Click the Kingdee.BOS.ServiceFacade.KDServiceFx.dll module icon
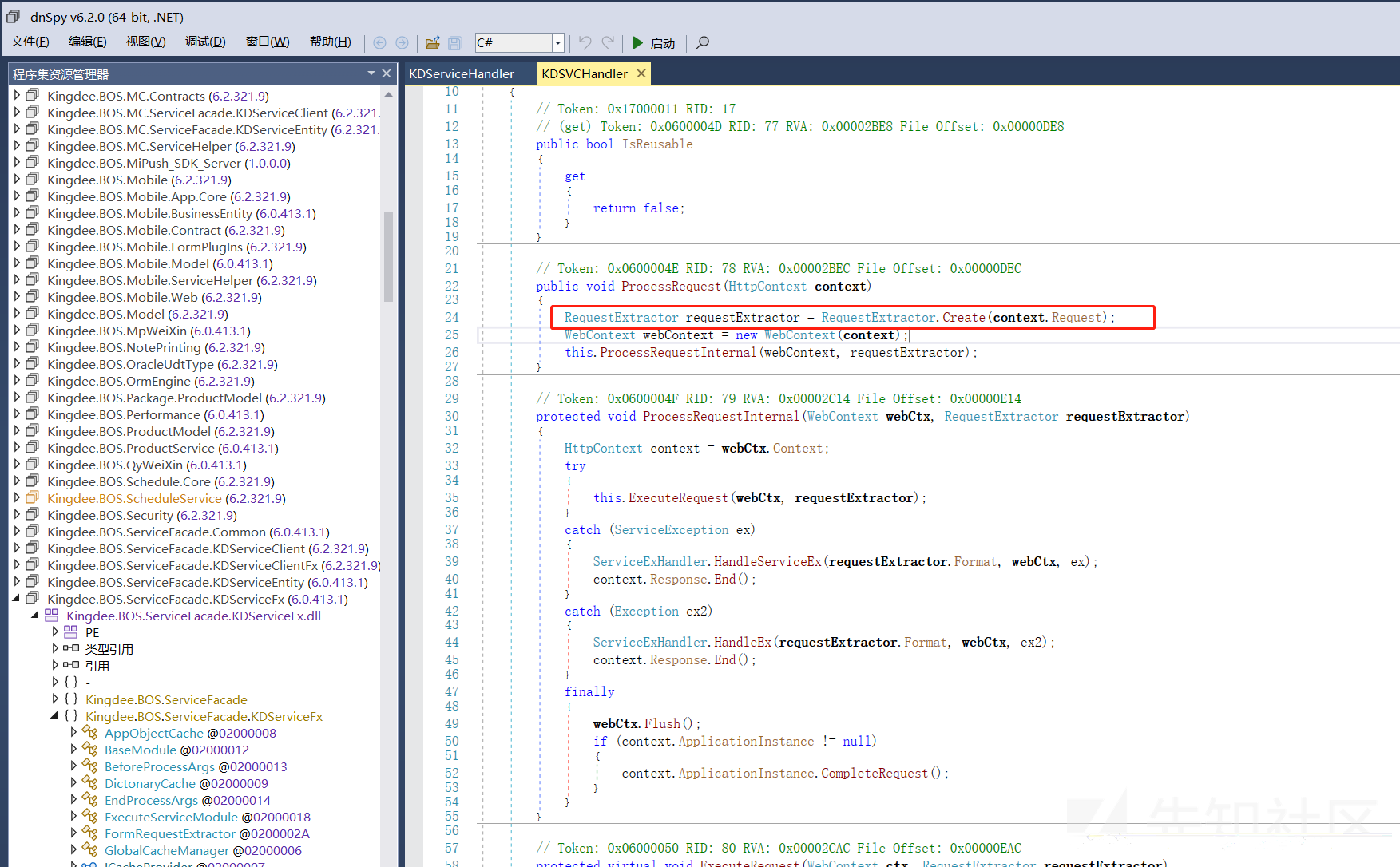 click(52, 616)
